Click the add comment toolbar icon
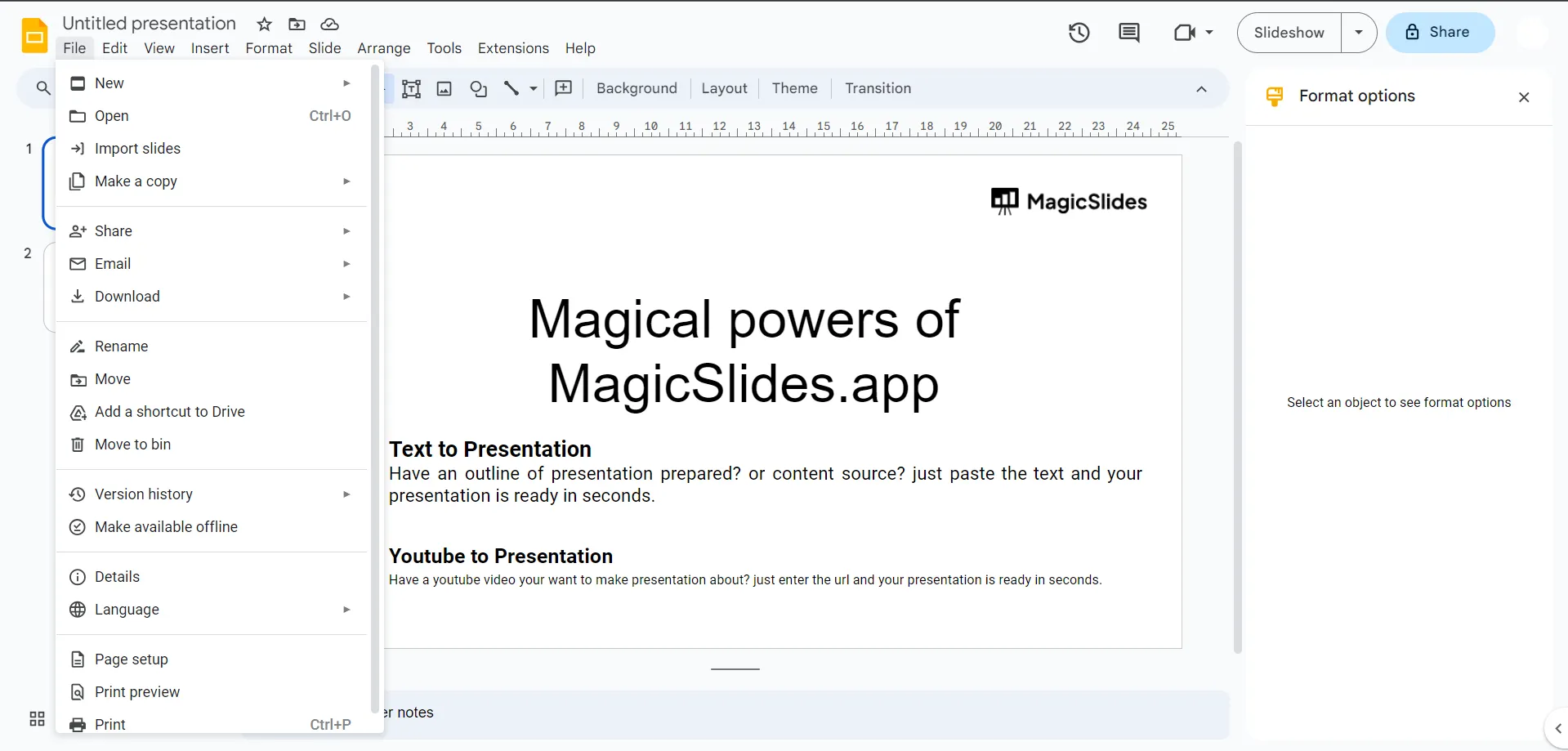Viewport: 1568px width, 751px height. [564, 88]
